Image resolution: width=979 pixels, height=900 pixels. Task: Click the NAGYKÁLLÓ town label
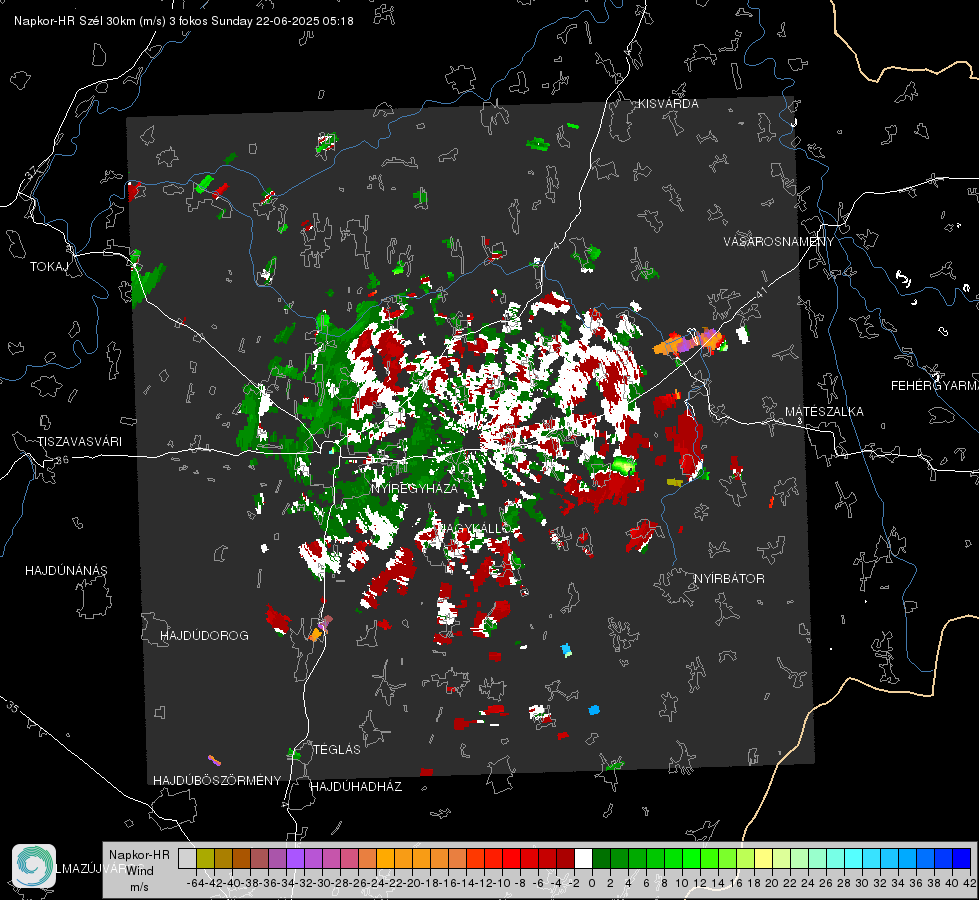point(475,529)
